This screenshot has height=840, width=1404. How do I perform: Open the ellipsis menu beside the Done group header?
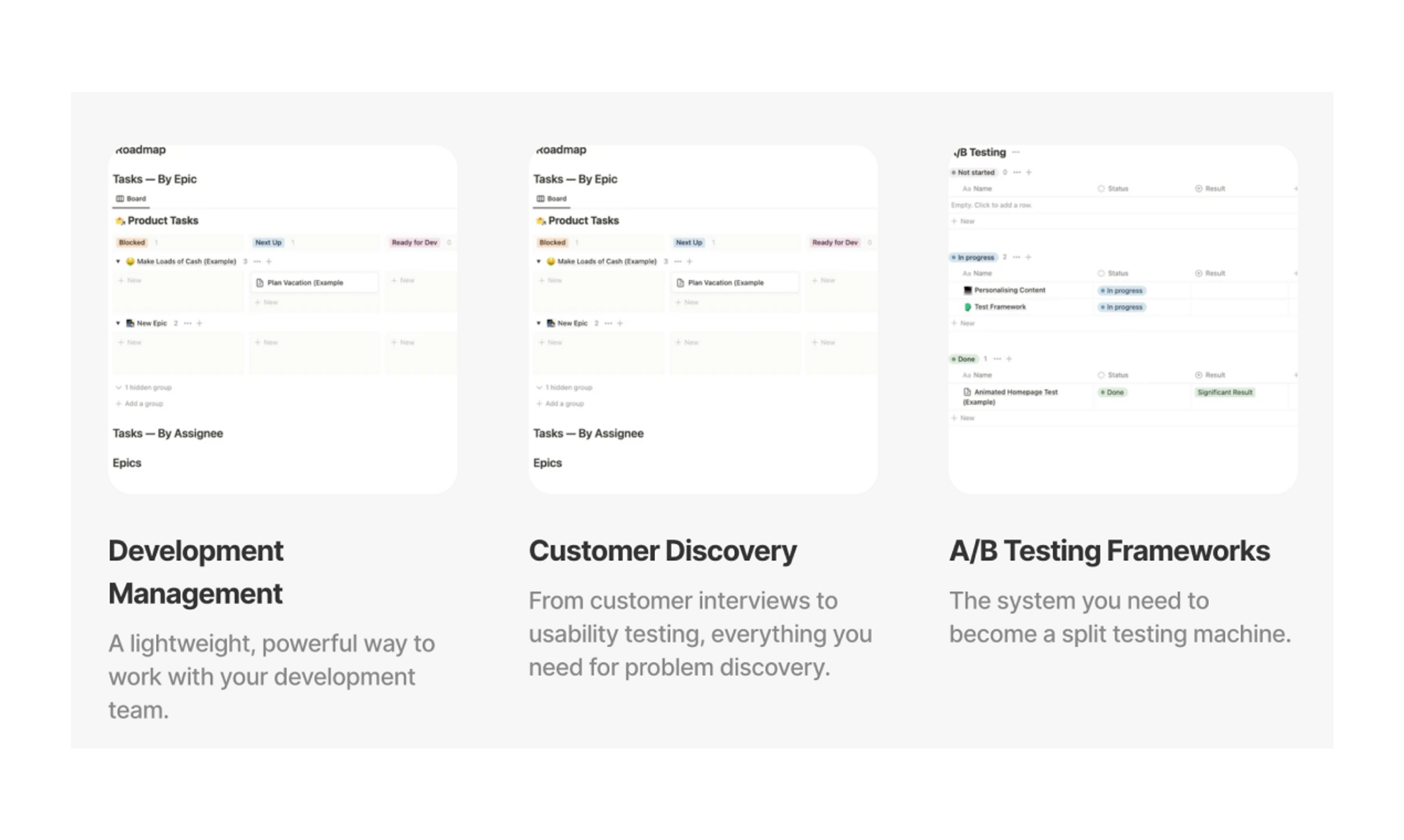997,359
